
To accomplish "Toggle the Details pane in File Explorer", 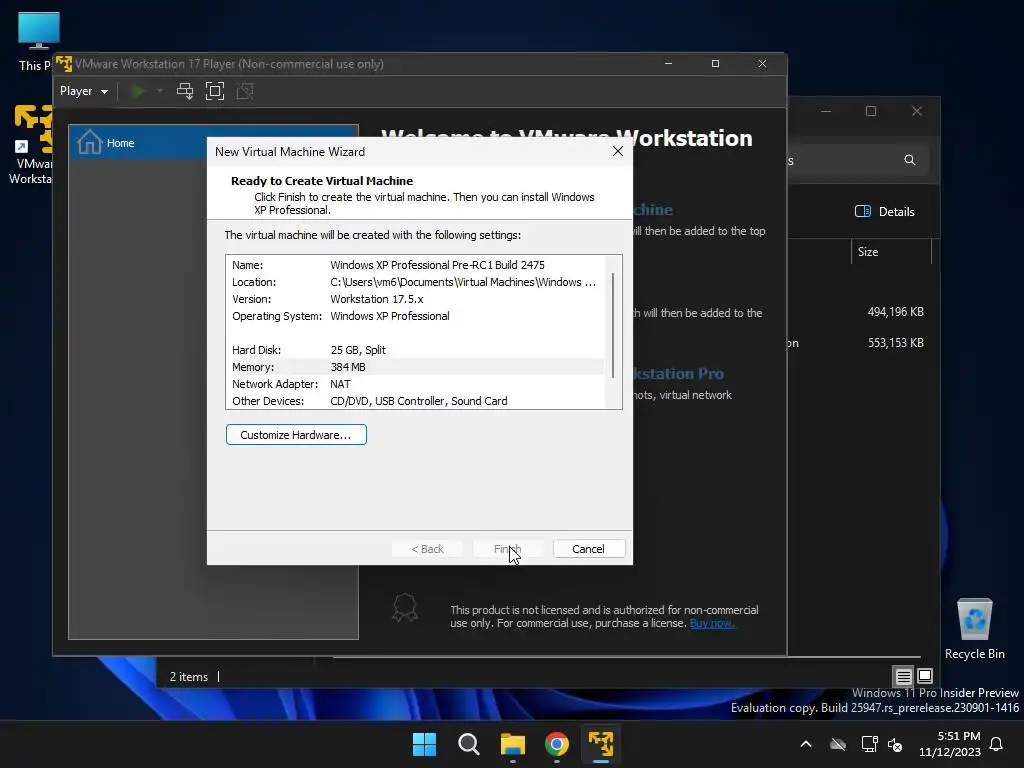I will (885, 212).
